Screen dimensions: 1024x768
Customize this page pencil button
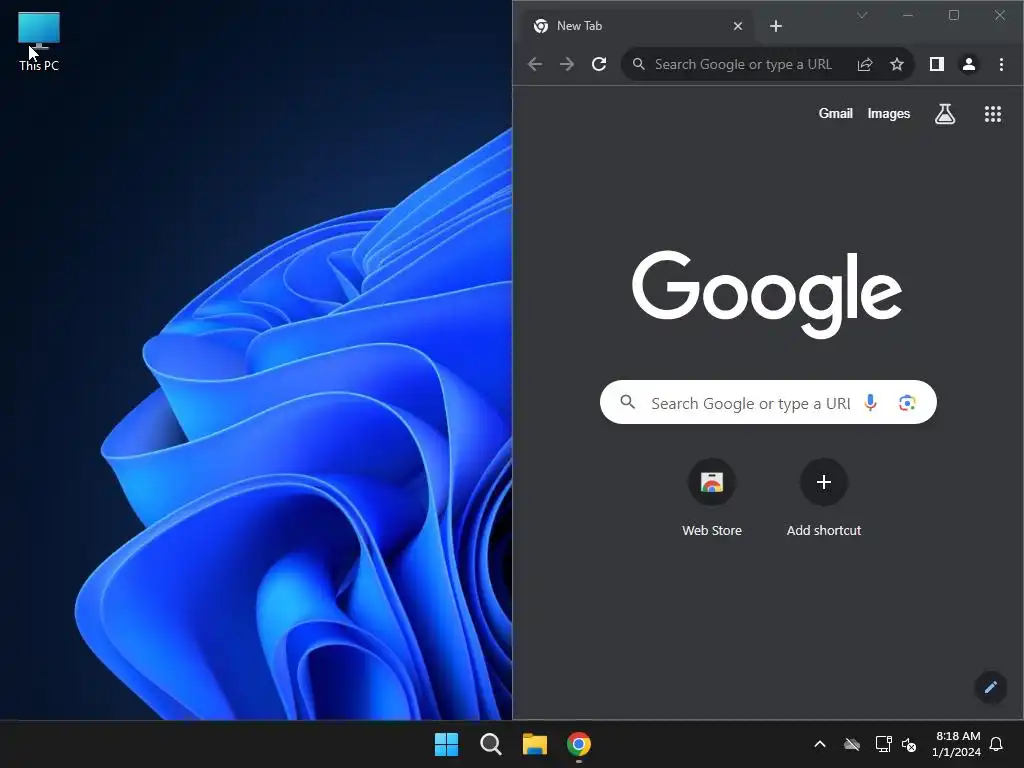pos(990,687)
